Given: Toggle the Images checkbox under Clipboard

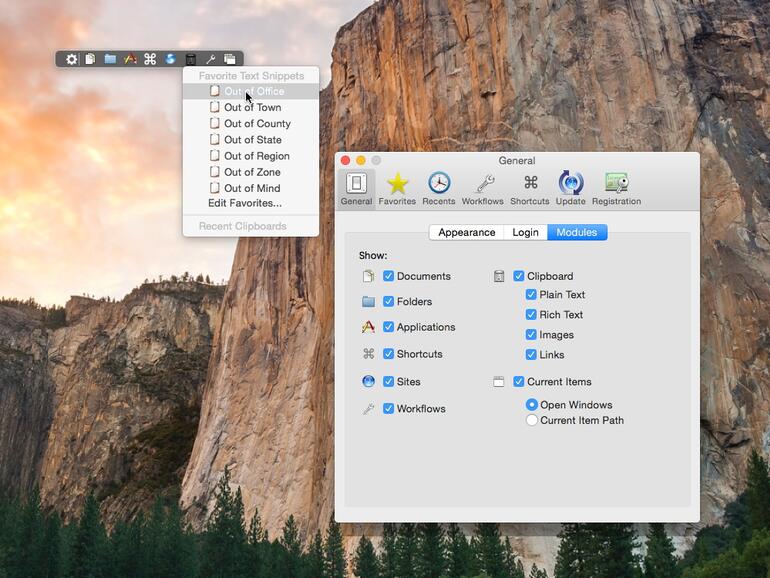Looking at the screenshot, I should tap(531, 335).
